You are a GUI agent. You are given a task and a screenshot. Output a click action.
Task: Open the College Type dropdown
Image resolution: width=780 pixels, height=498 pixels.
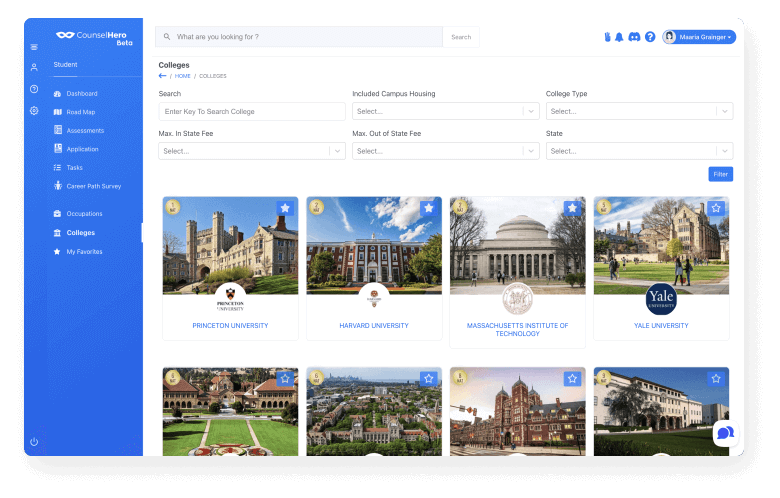pyautogui.click(x=639, y=111)
